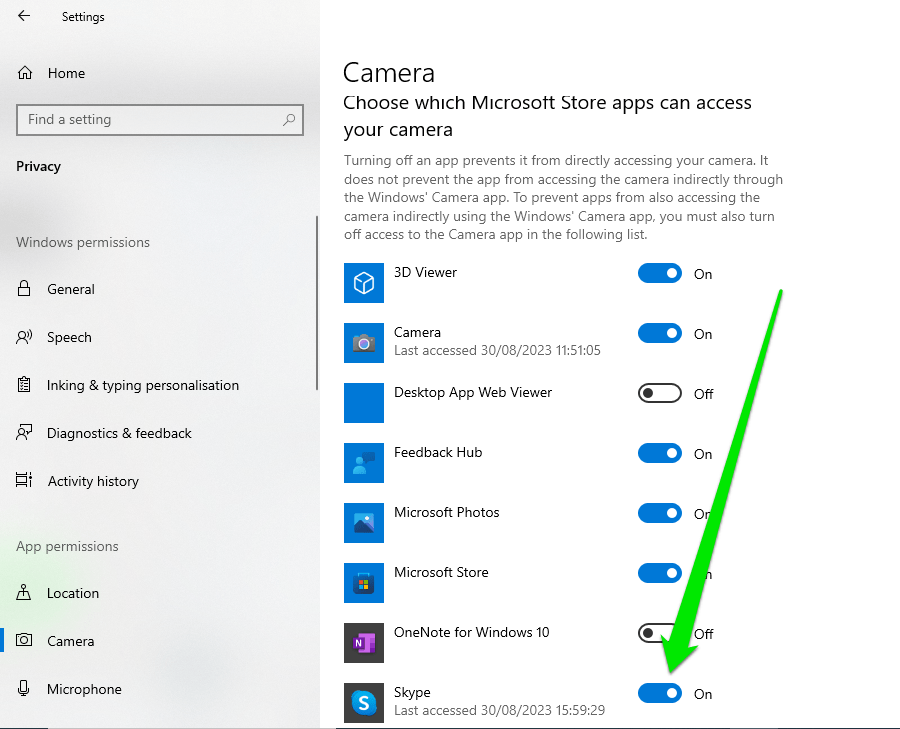Click the Inking & typing clipboard icon
The image size is (900, 729).
(24, 385)
